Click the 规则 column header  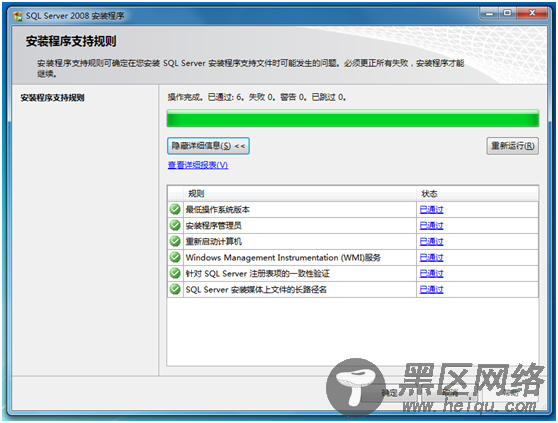pyautogui.click(x=300, y=194)
